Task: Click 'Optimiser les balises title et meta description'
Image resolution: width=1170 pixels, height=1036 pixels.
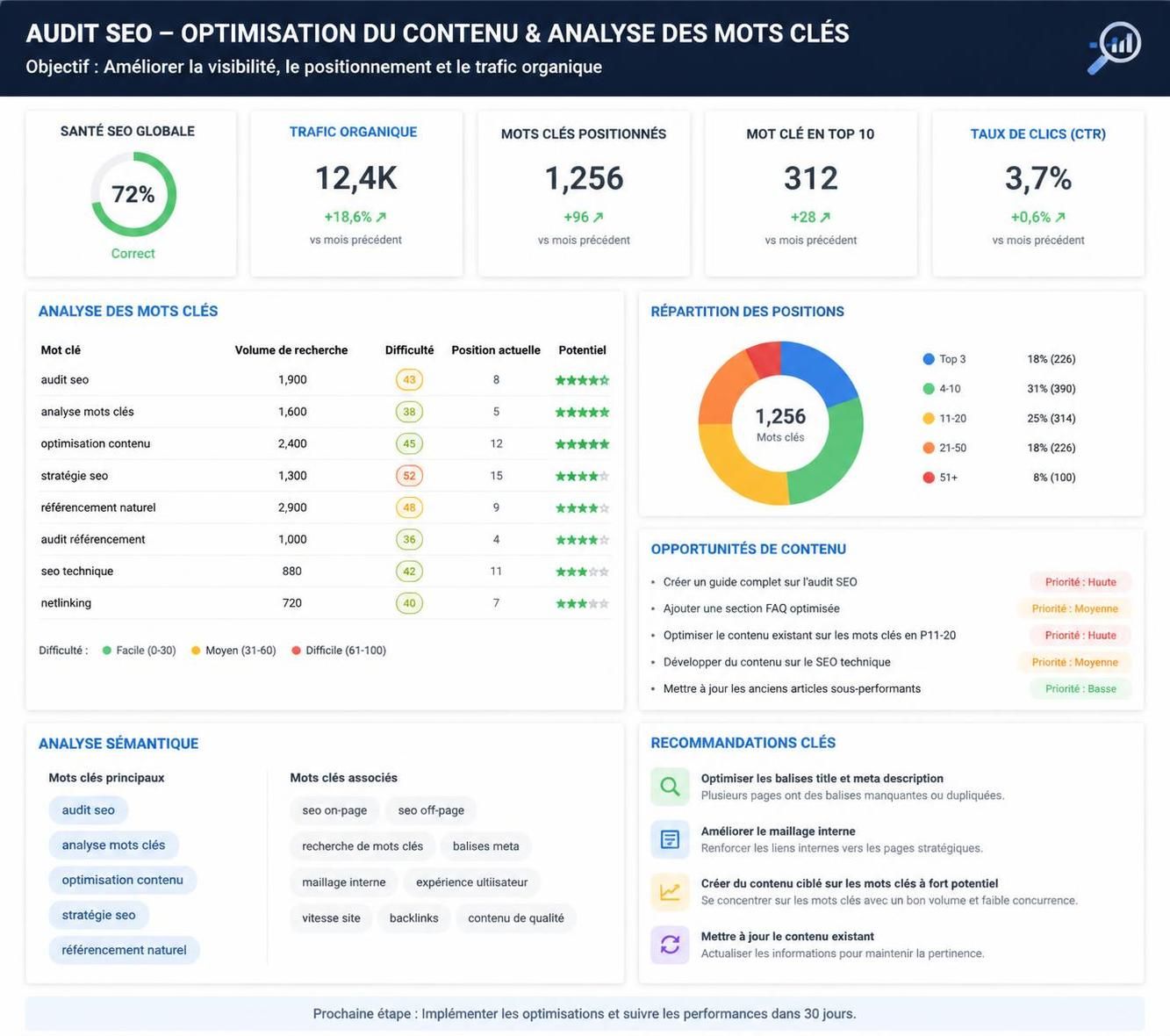Action: tap(822, 778)
